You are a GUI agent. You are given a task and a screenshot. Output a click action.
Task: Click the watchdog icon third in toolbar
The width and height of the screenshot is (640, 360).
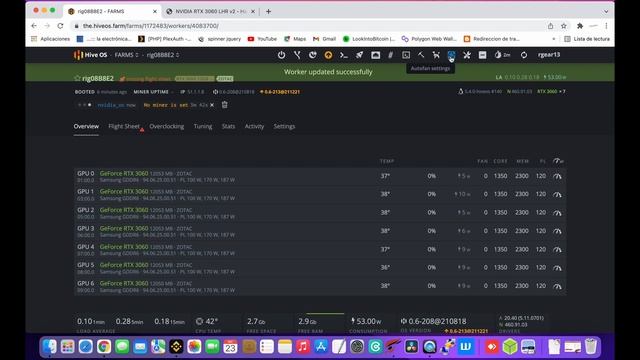click(313, 55)
